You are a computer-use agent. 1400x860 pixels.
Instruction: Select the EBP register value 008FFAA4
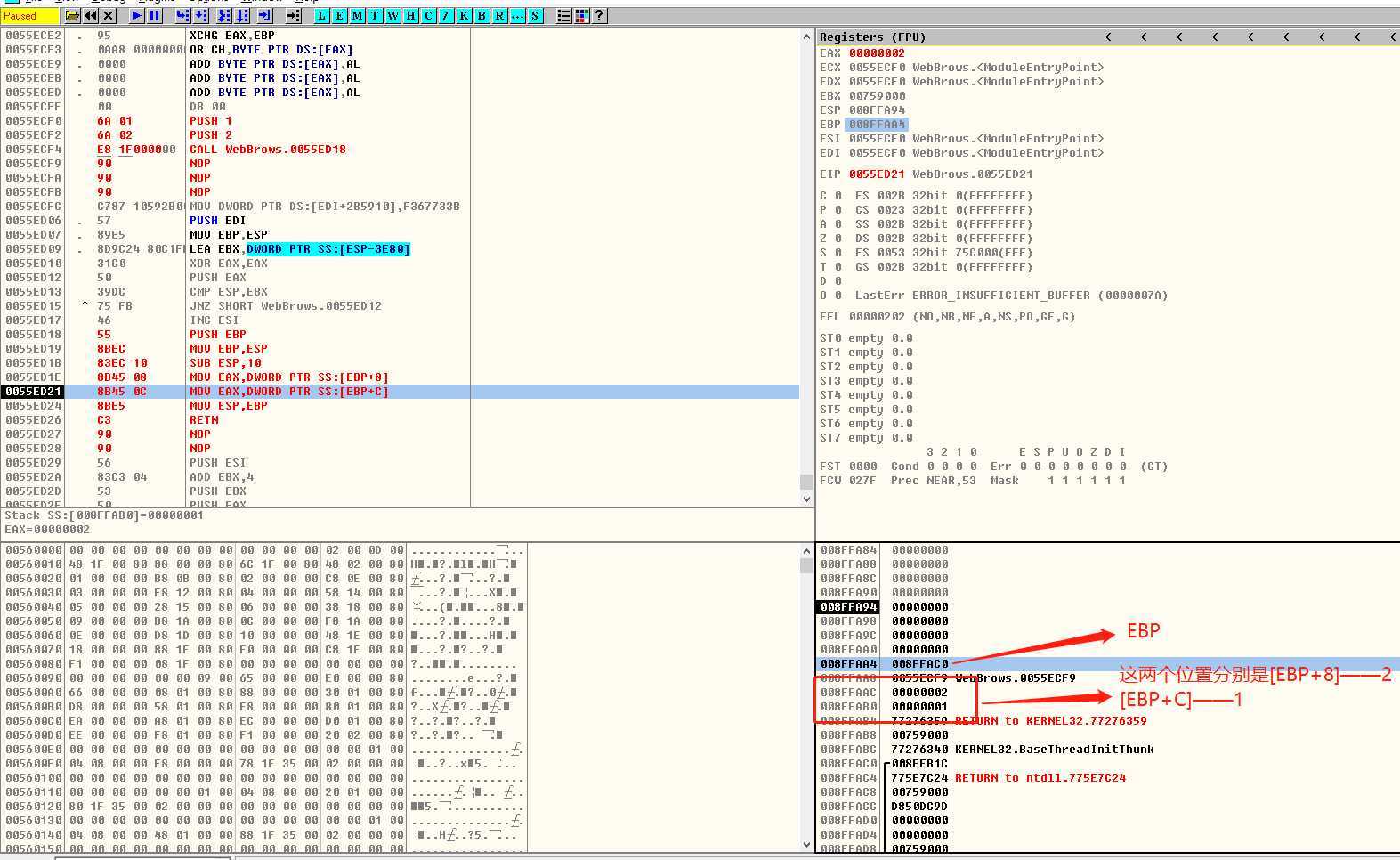coord(877,124)
